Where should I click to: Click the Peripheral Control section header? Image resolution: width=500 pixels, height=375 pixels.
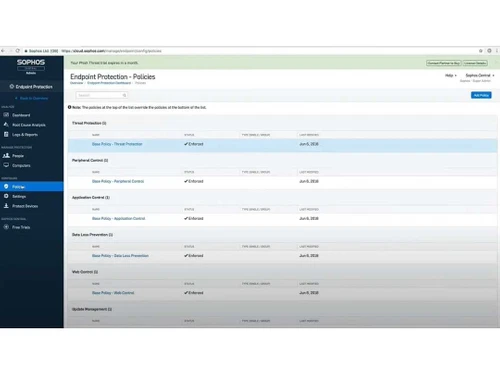tap(90, 160)
